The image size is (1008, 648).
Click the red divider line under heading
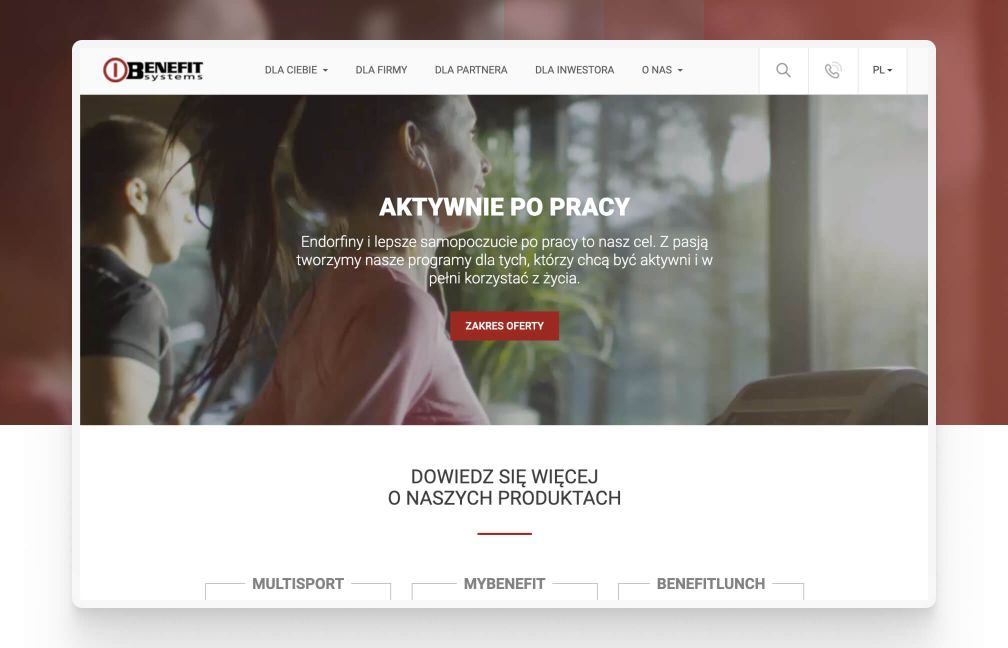(504, 534)
